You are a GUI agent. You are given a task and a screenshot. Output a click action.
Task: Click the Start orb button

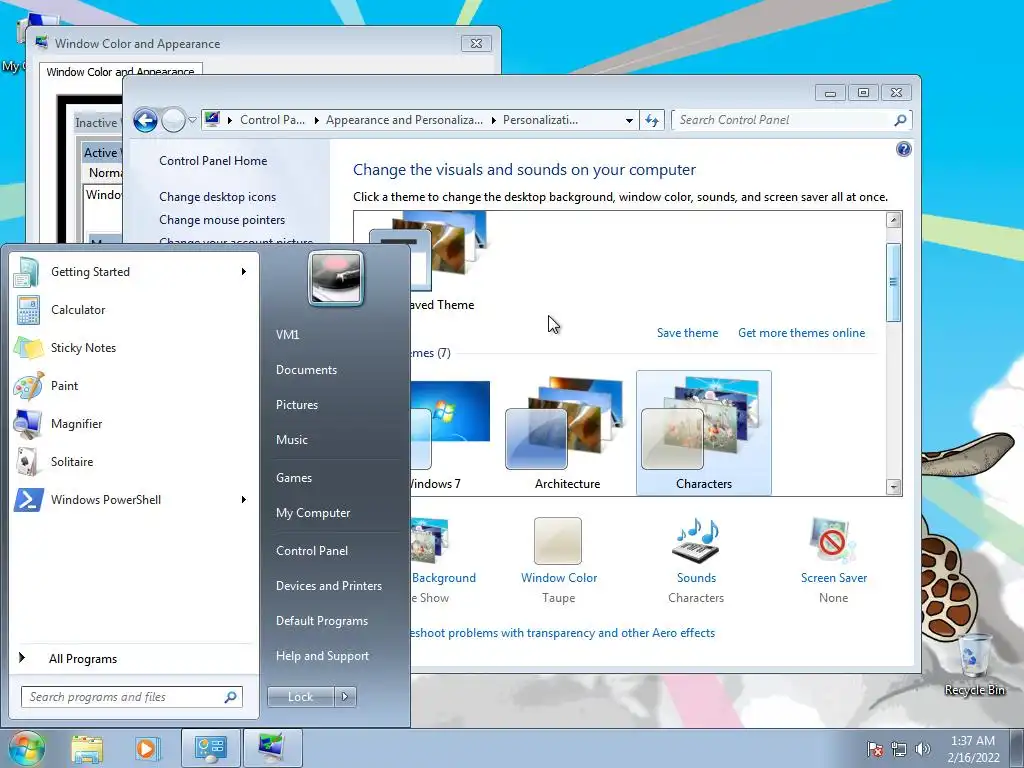[x=27, y=748]
